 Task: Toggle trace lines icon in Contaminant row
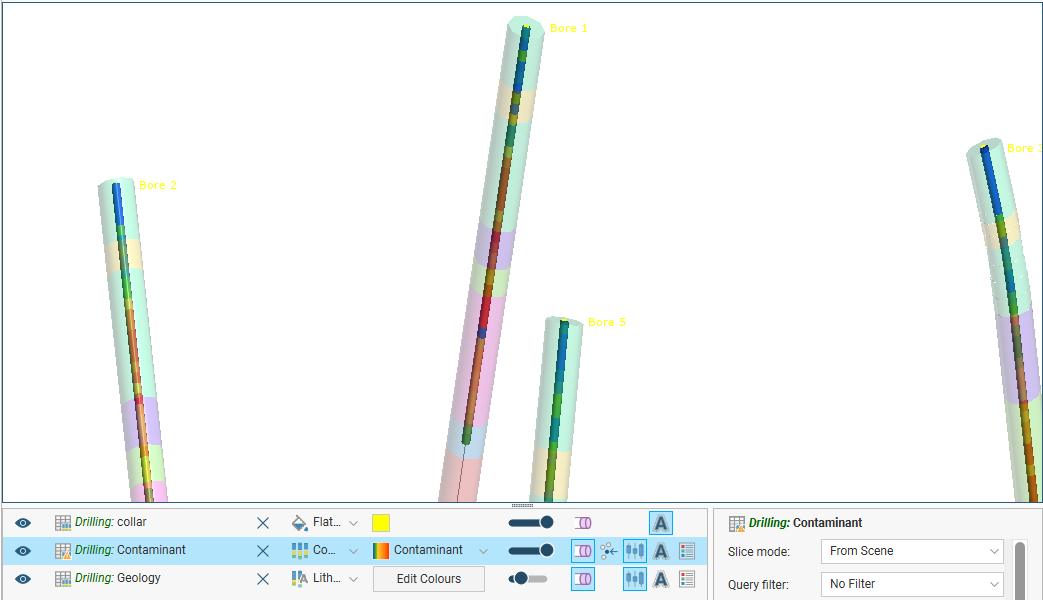(x=635, y=551)
